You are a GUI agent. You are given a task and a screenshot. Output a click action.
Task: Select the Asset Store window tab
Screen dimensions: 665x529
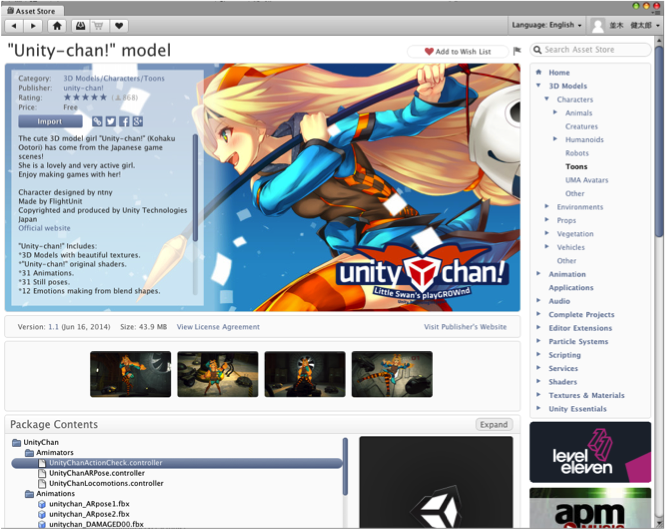click(x=32, y=11)
